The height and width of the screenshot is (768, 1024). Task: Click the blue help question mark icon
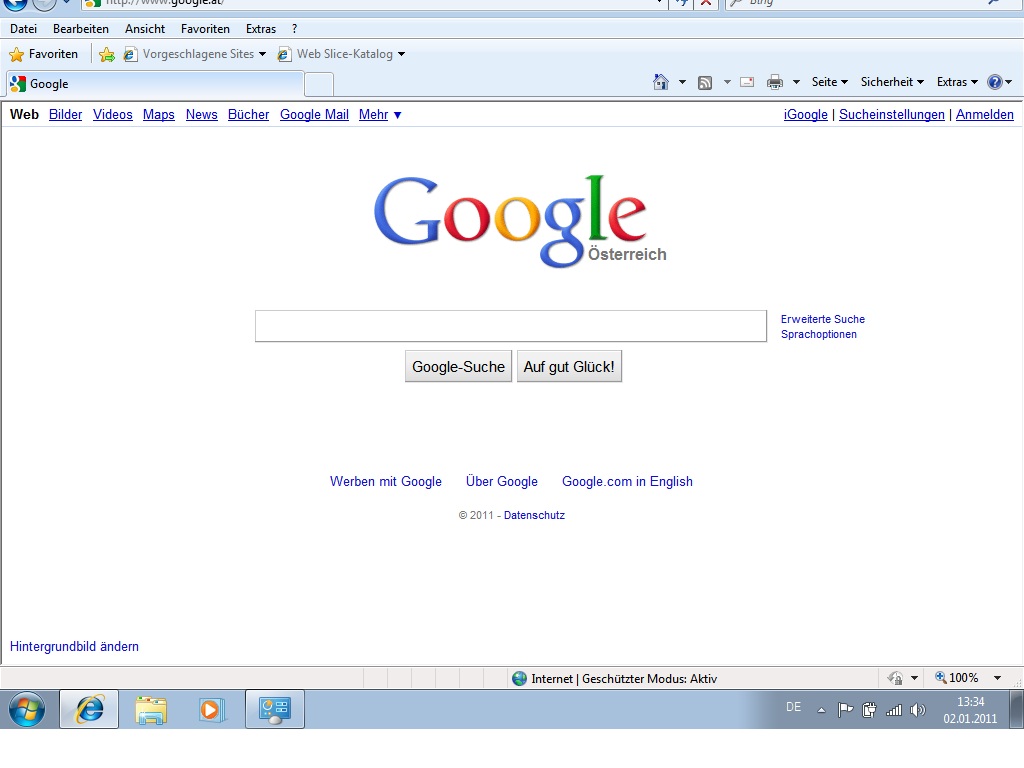click(x=995, y=82)
